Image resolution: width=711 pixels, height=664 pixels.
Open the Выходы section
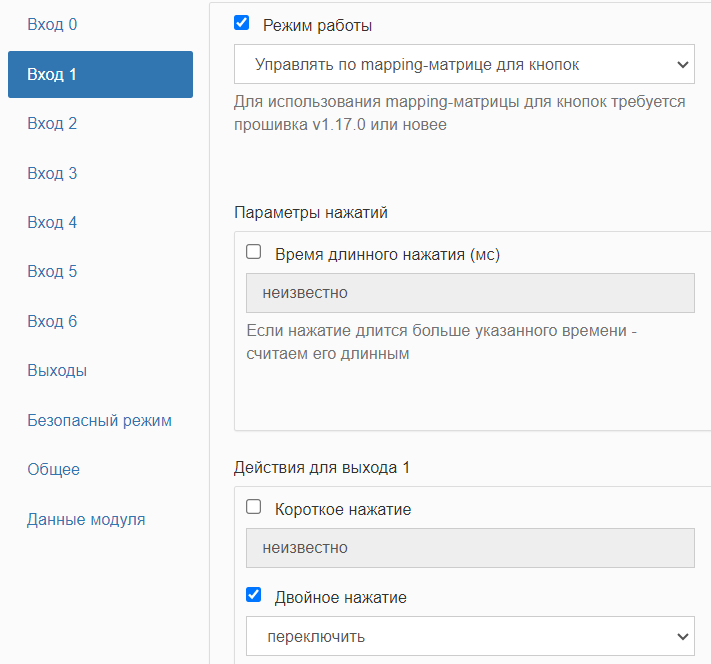pos(57,371)
